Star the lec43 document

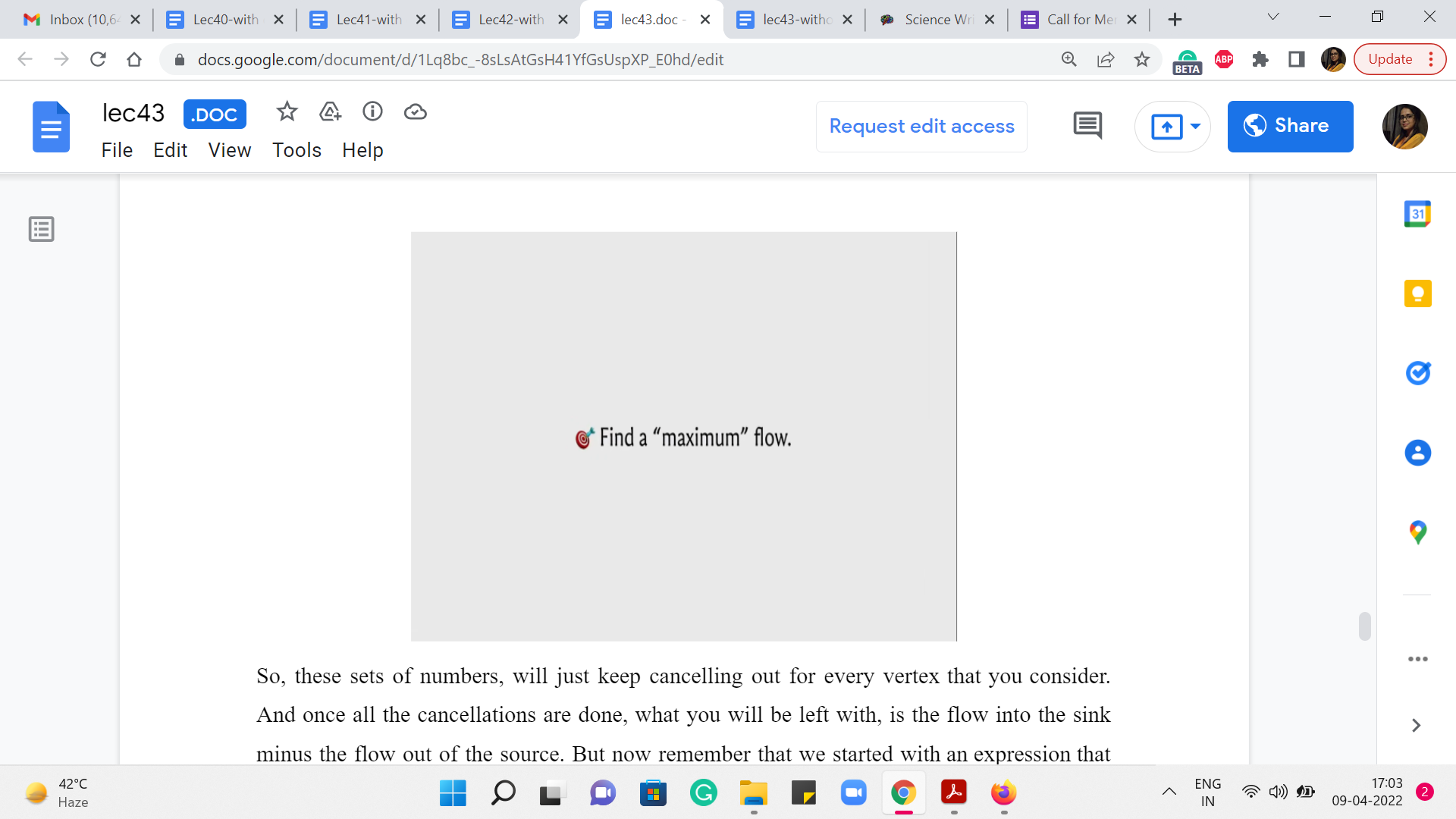287,112
